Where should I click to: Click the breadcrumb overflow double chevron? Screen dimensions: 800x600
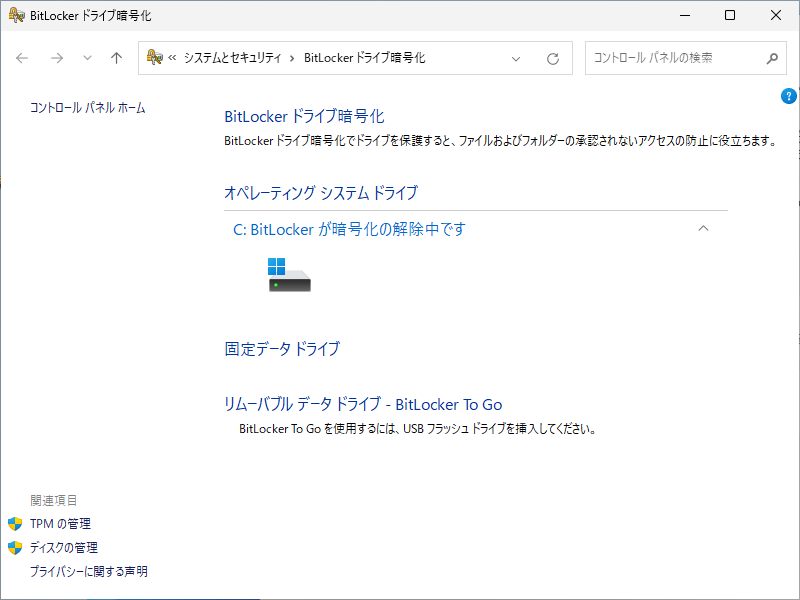[172, 58]
